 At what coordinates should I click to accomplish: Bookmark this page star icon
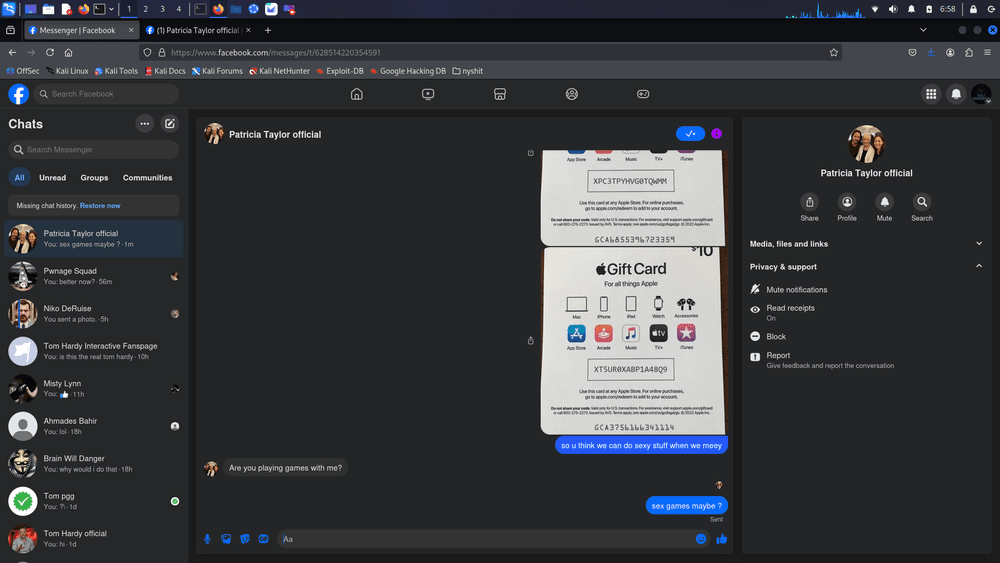coord(833,52)
